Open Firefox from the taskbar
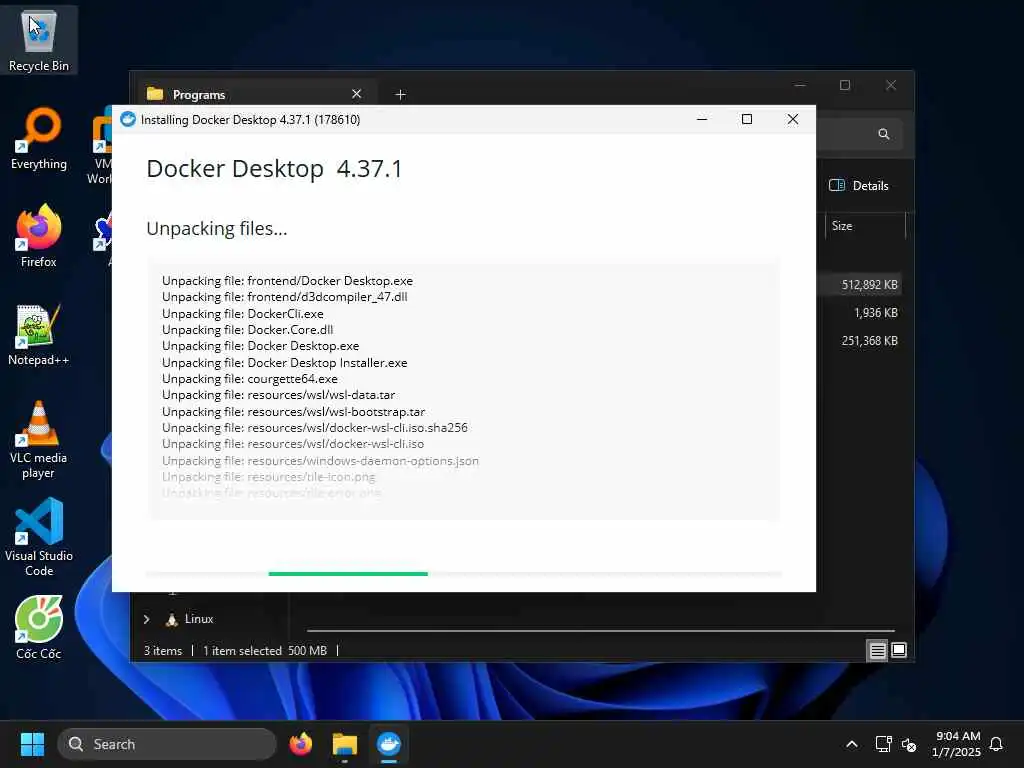Image resolution: width=1024 pixels, height=768 pixels. coord(300,744)
